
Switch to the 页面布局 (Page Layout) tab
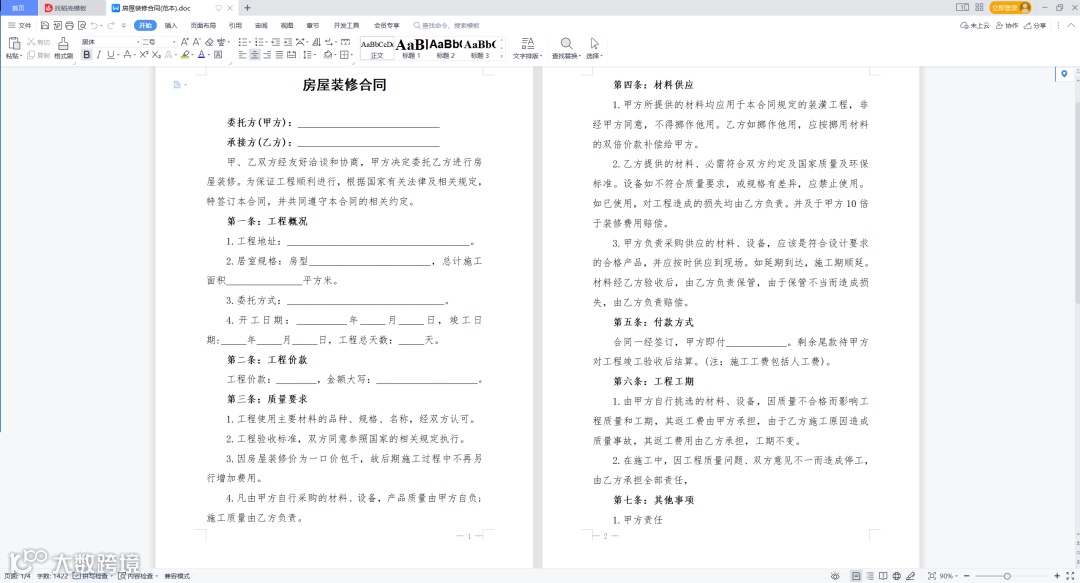point(203,25)
